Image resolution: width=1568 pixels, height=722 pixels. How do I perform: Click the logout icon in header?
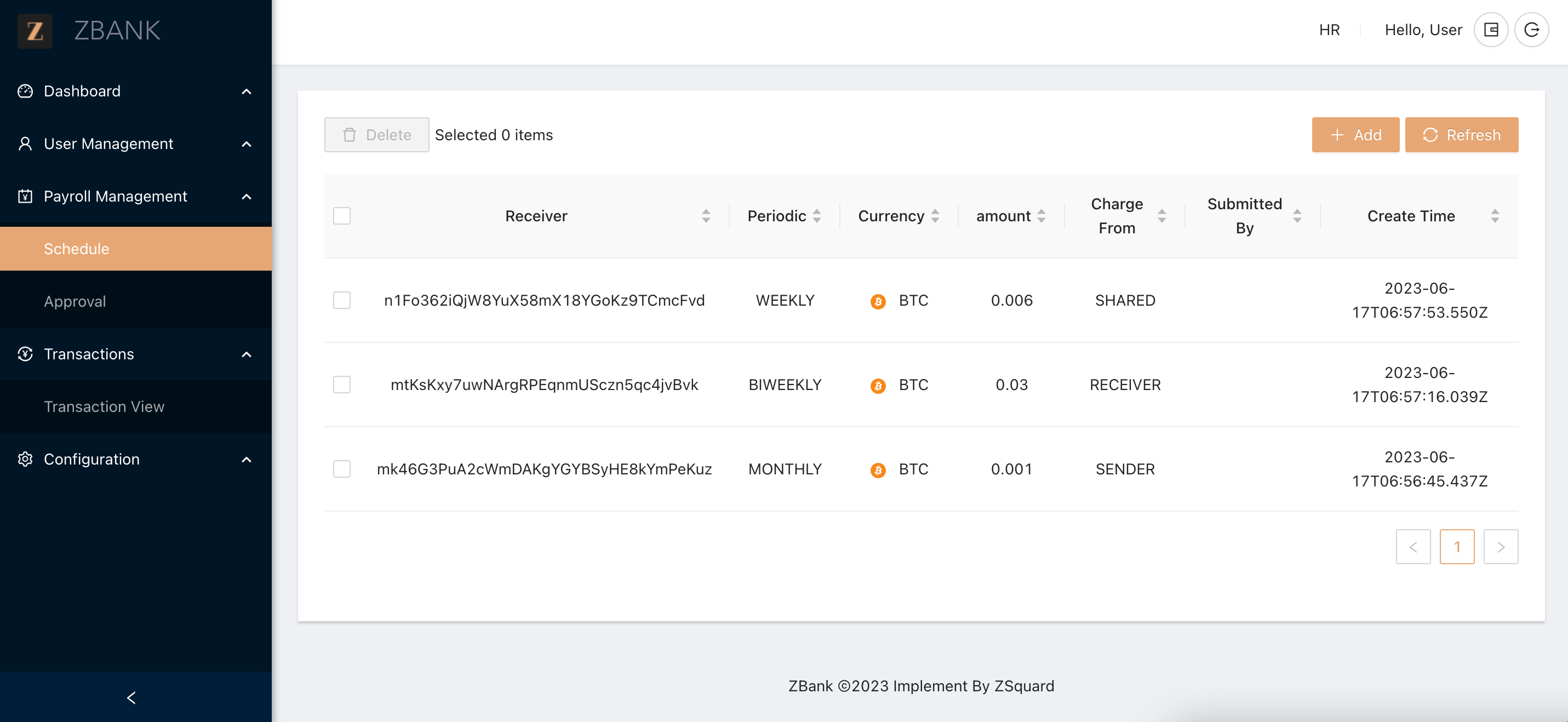click(1531, 30)
